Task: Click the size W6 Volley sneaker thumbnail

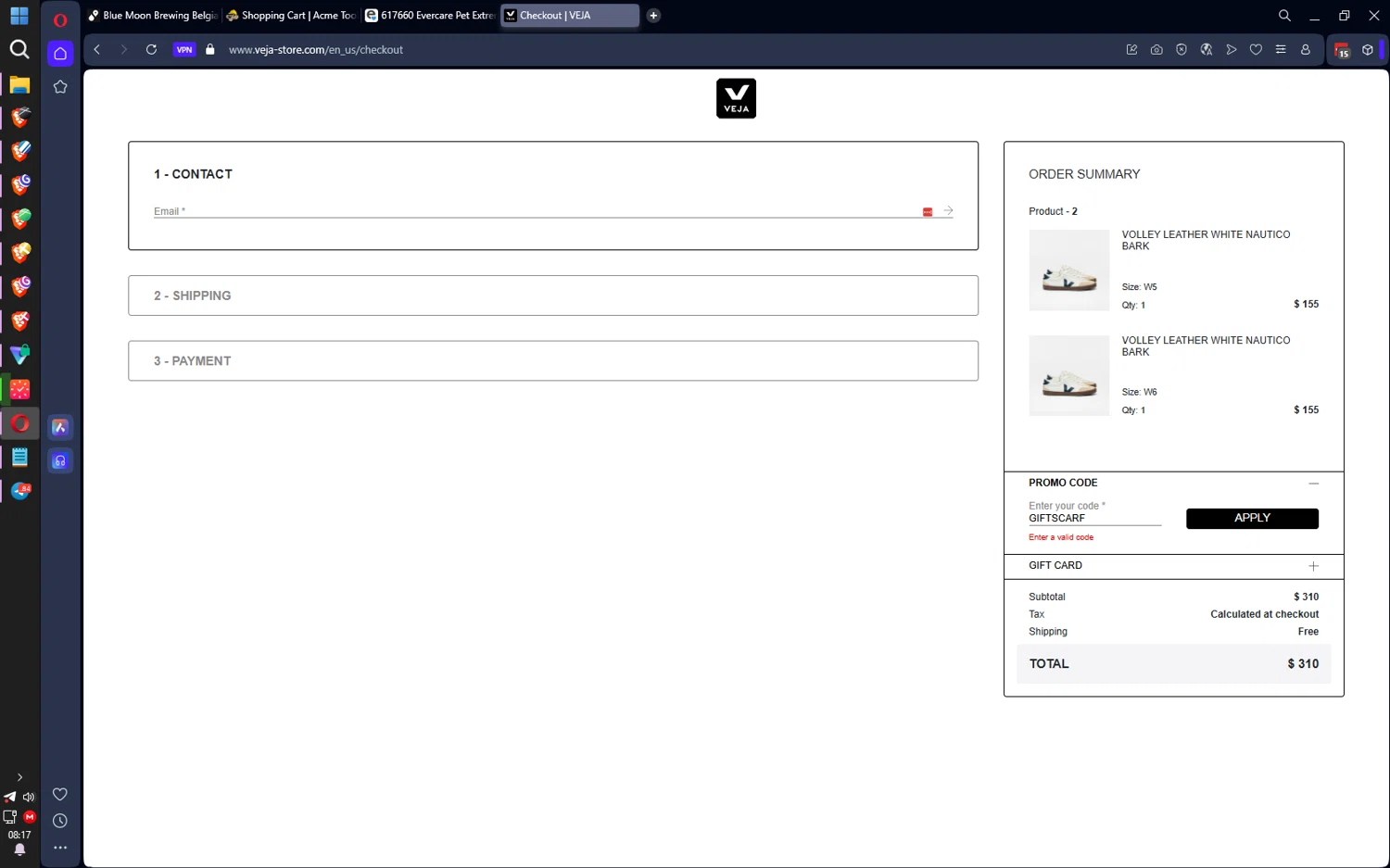Action: [1068, 375]
